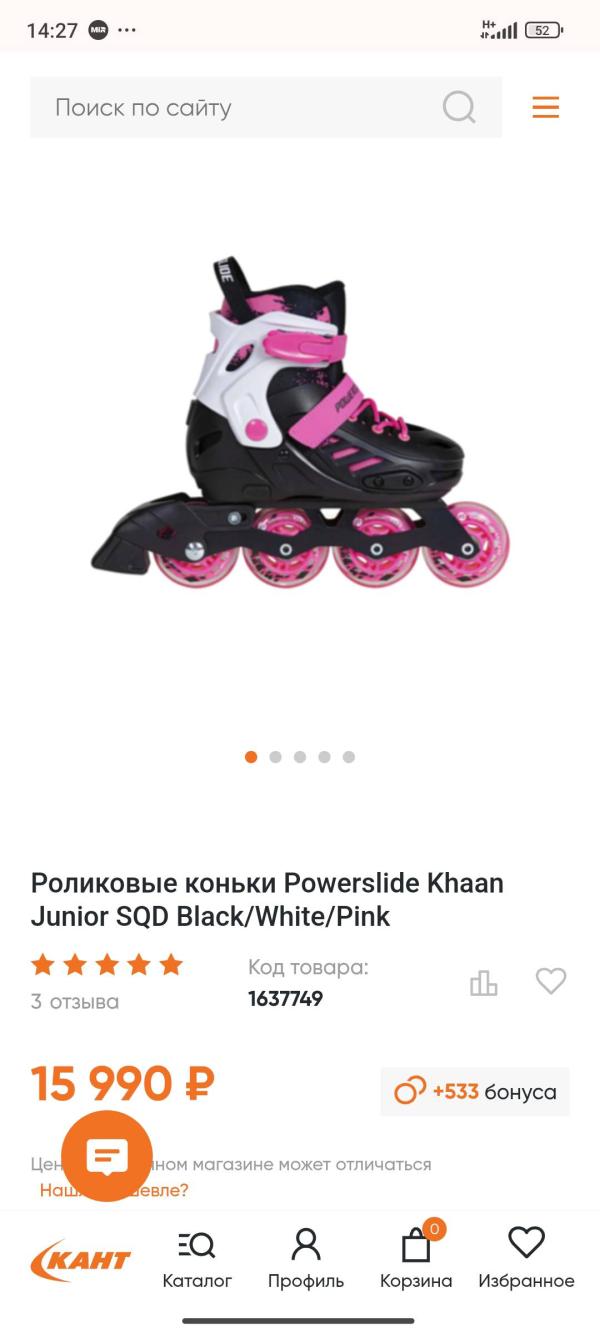Click the Поиск по сайту field
Screen dimensions: 600x1332
[x=266, y=107]
